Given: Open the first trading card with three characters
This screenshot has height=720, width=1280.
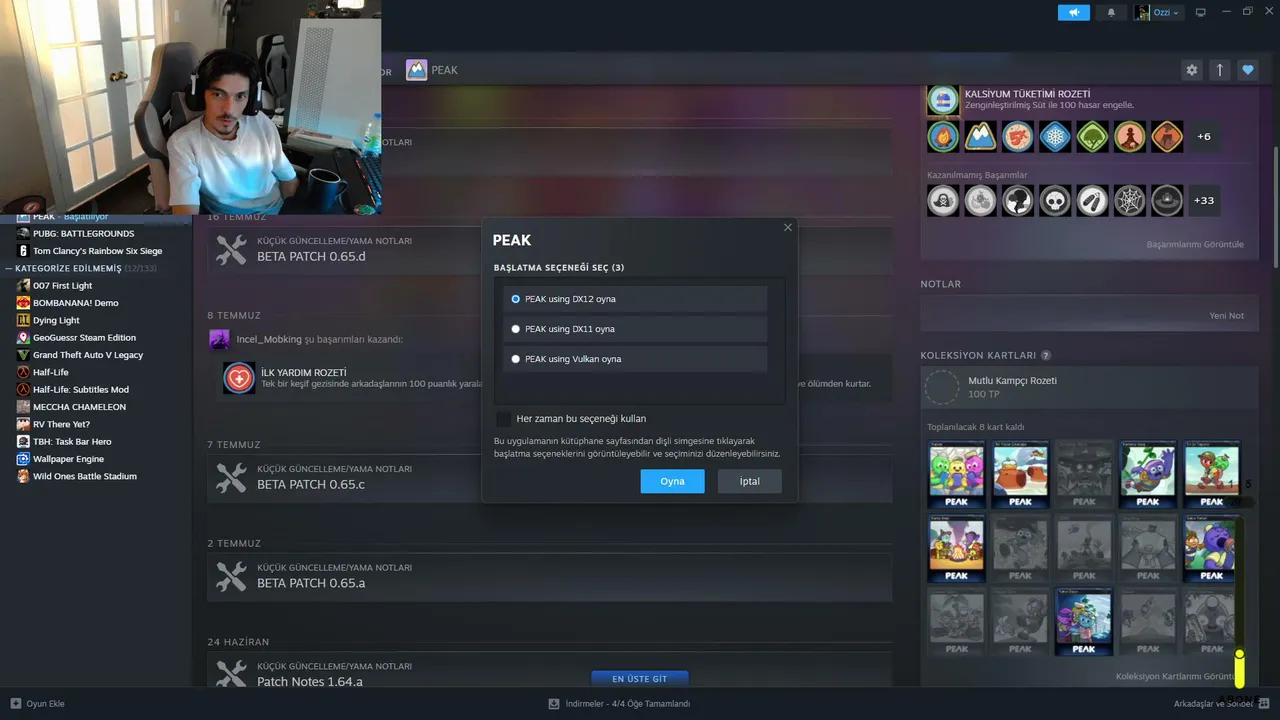Looking at the screenshot, I should 956,475.
